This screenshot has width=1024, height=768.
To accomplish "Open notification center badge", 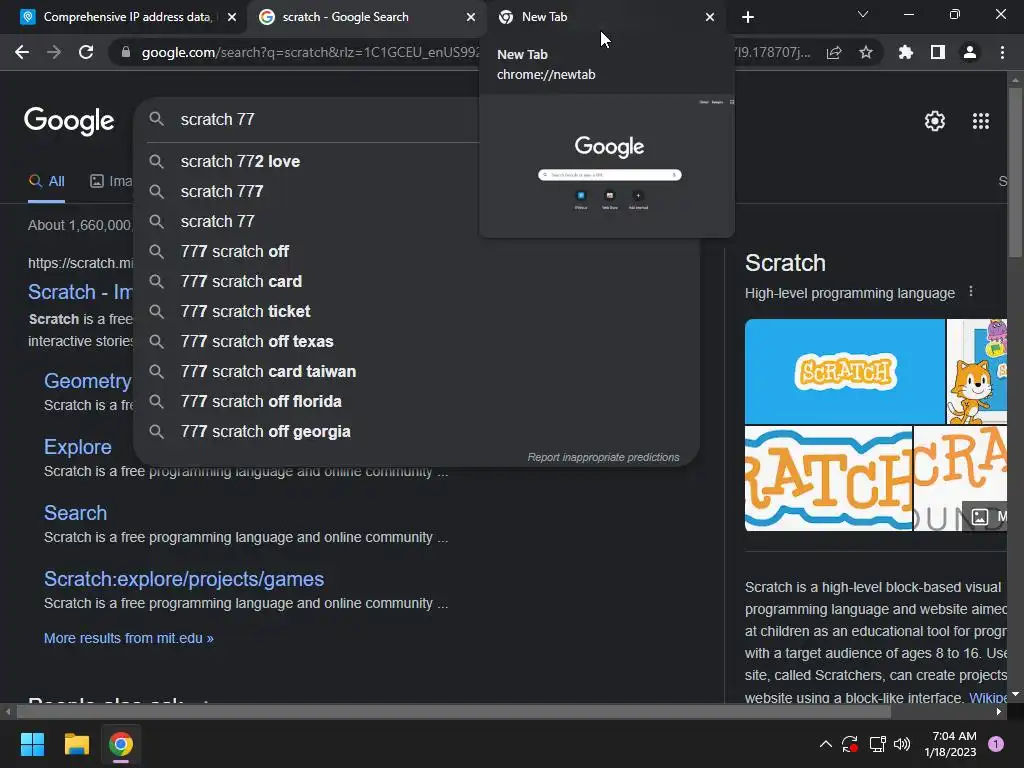I will [995, 744].
